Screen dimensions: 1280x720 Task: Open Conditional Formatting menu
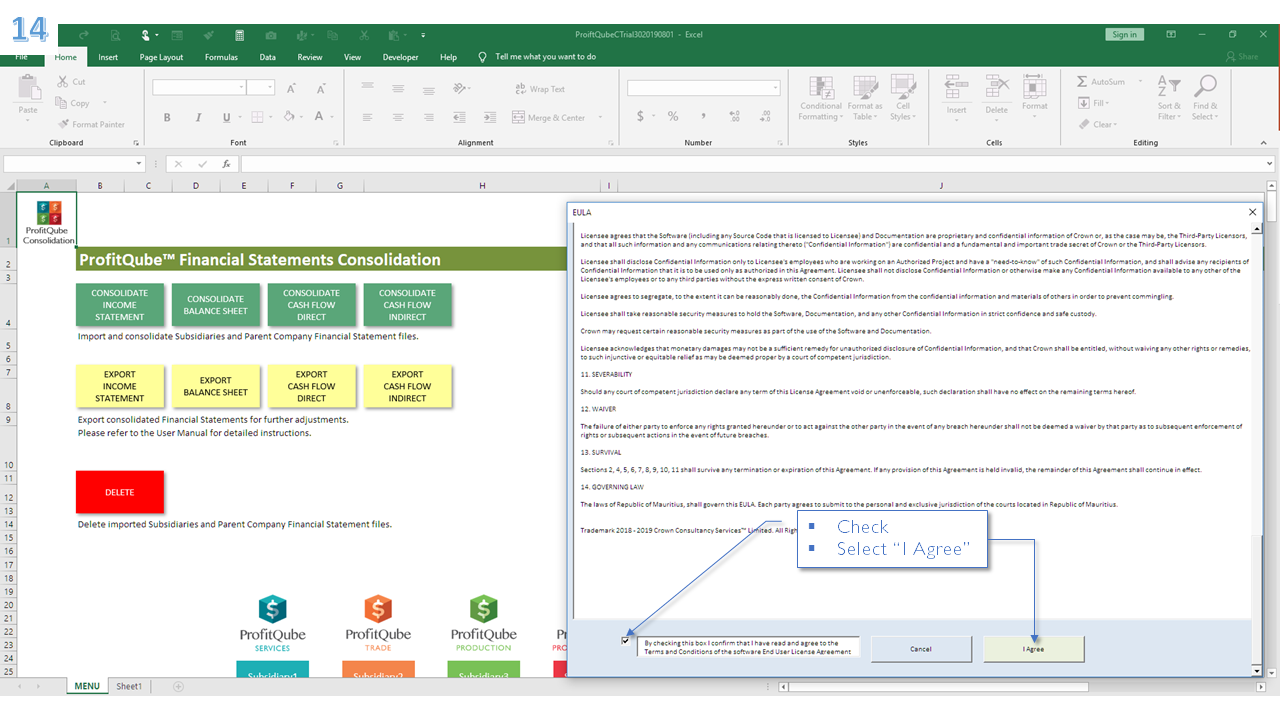point(821,98)
